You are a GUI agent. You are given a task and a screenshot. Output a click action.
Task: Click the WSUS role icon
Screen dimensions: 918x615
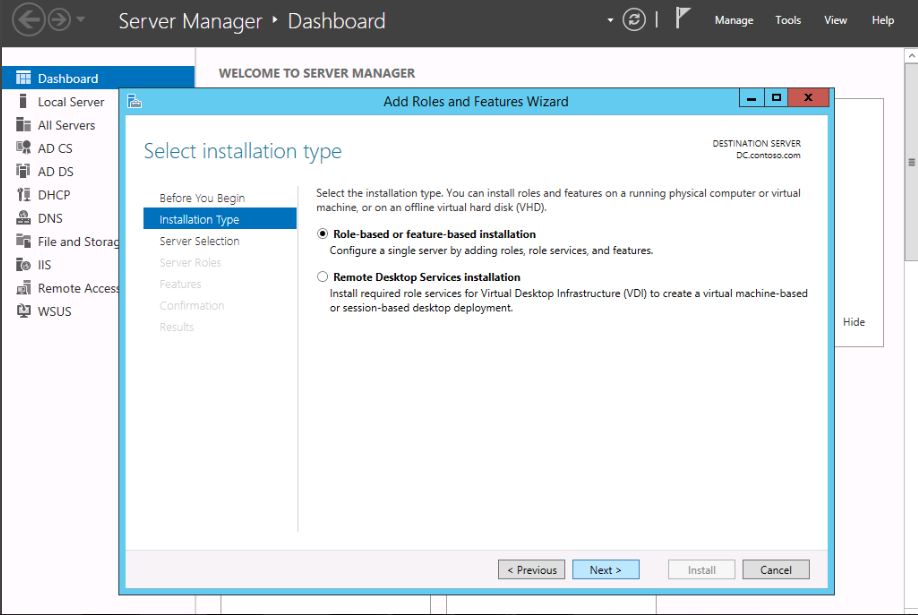pos(23,311)
